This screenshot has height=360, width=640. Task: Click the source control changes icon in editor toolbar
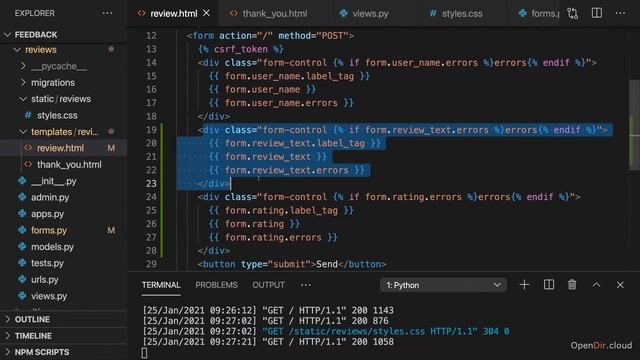coord(572,13)
